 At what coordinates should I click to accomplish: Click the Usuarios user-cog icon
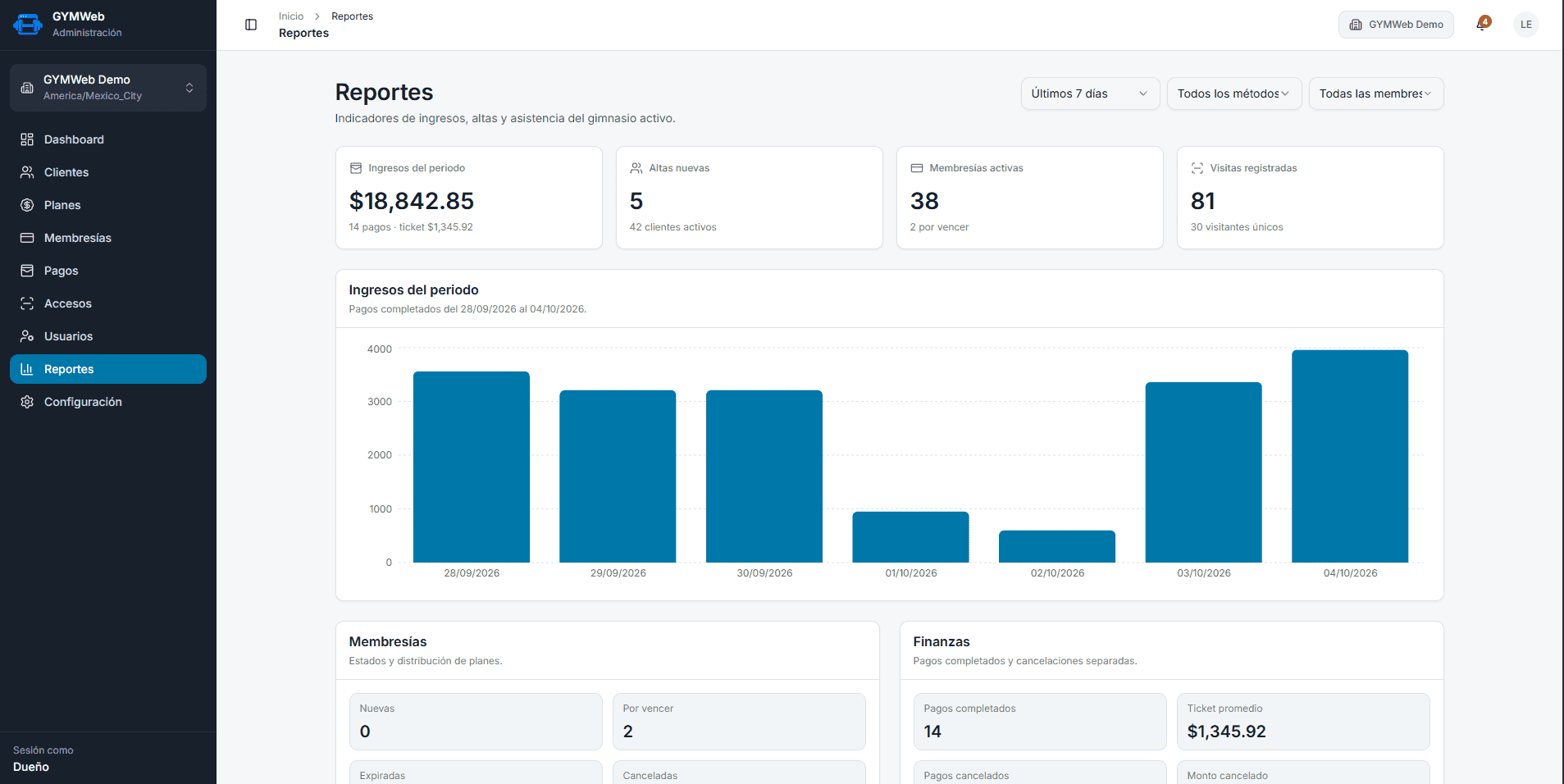point(27,336)
